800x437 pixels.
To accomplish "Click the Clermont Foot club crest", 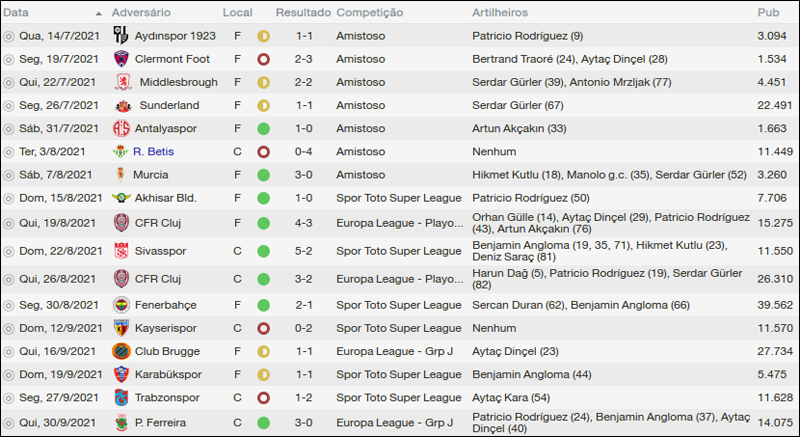I will pyautogui.click(x=122, y=58).
